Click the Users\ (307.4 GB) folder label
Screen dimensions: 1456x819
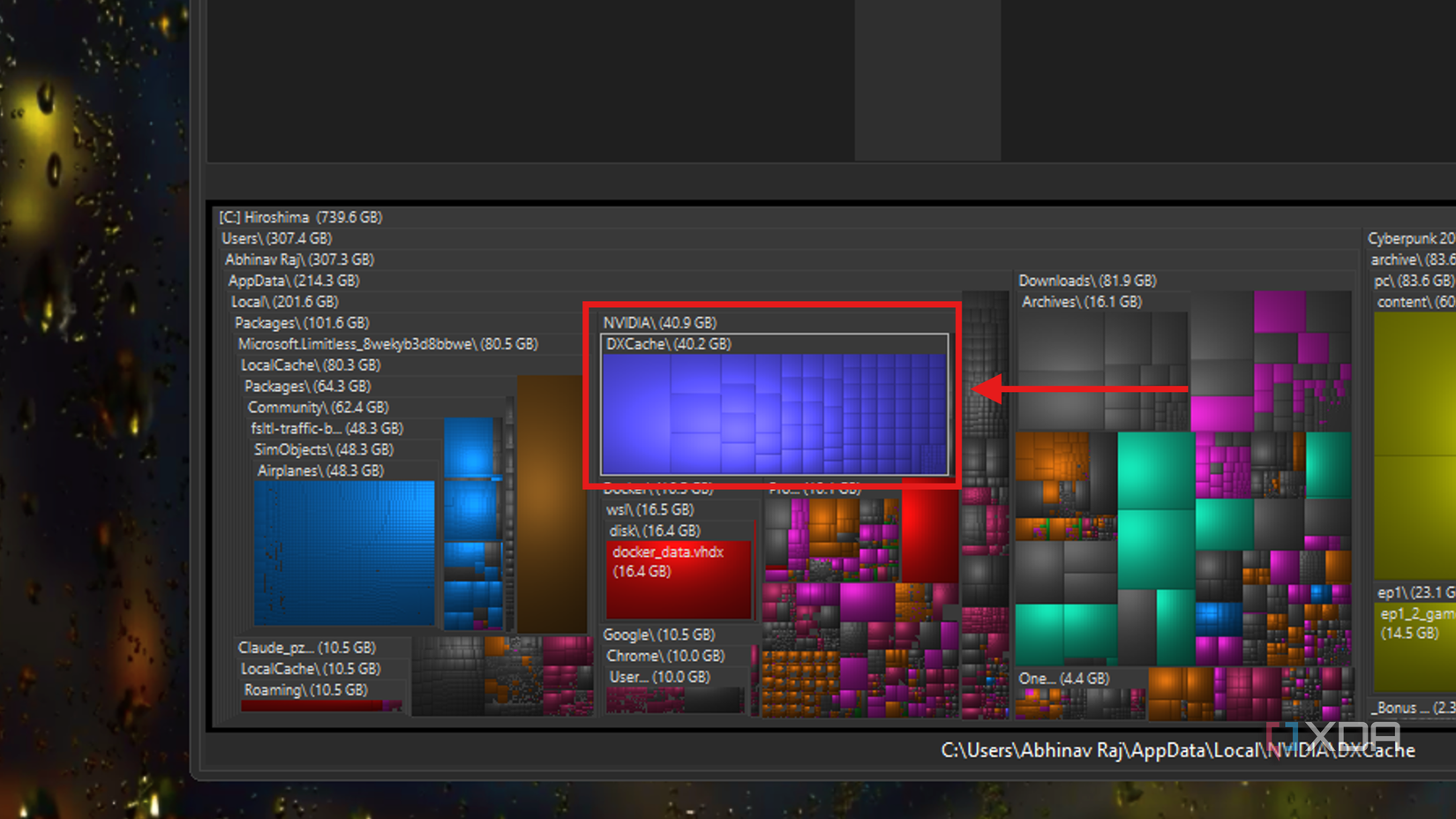pos(277,238)
